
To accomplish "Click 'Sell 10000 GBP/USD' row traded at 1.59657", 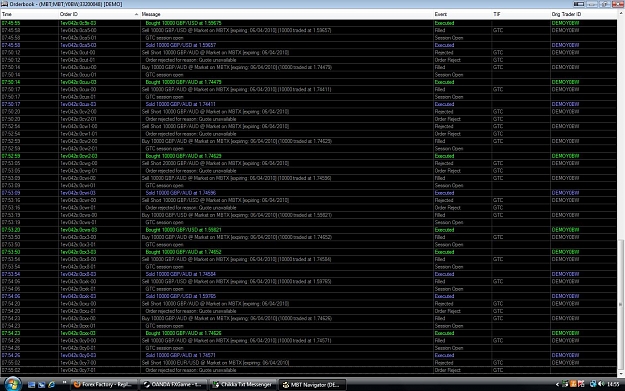I will [x=309, y=30].
